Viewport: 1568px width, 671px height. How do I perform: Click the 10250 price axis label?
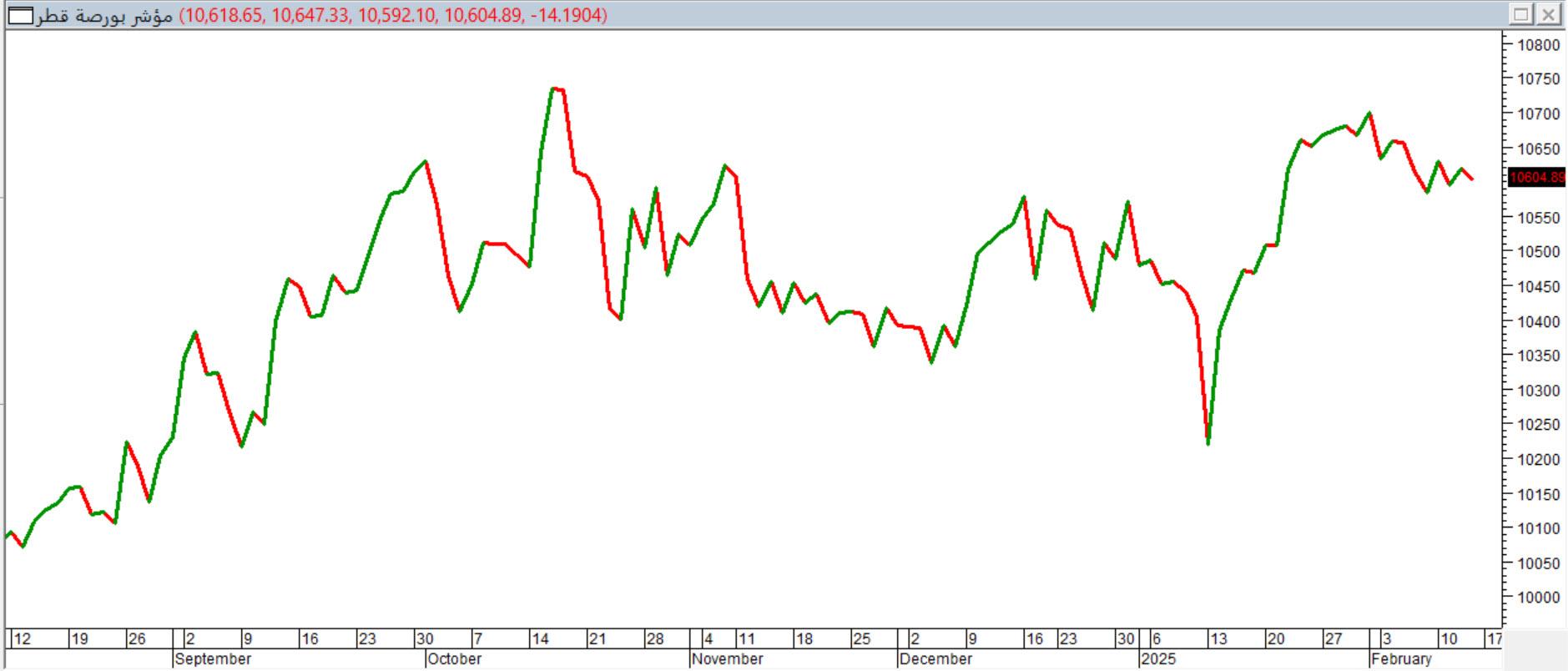[1538, 425]
